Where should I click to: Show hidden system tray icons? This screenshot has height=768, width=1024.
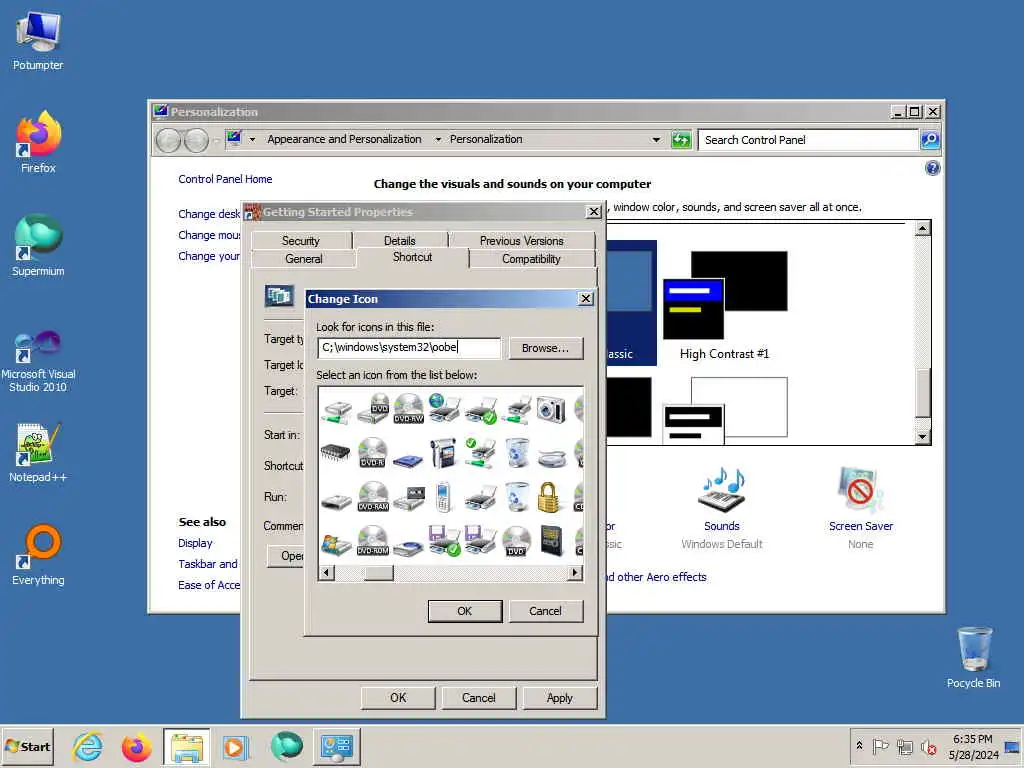click(x=859, y=745)
